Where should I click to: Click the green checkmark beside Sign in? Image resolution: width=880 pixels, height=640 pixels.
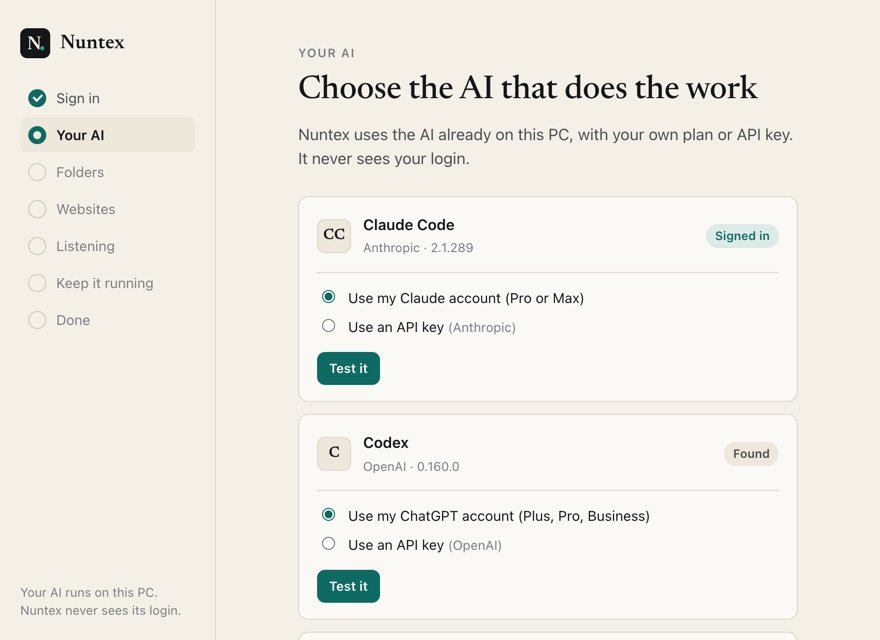37,98
